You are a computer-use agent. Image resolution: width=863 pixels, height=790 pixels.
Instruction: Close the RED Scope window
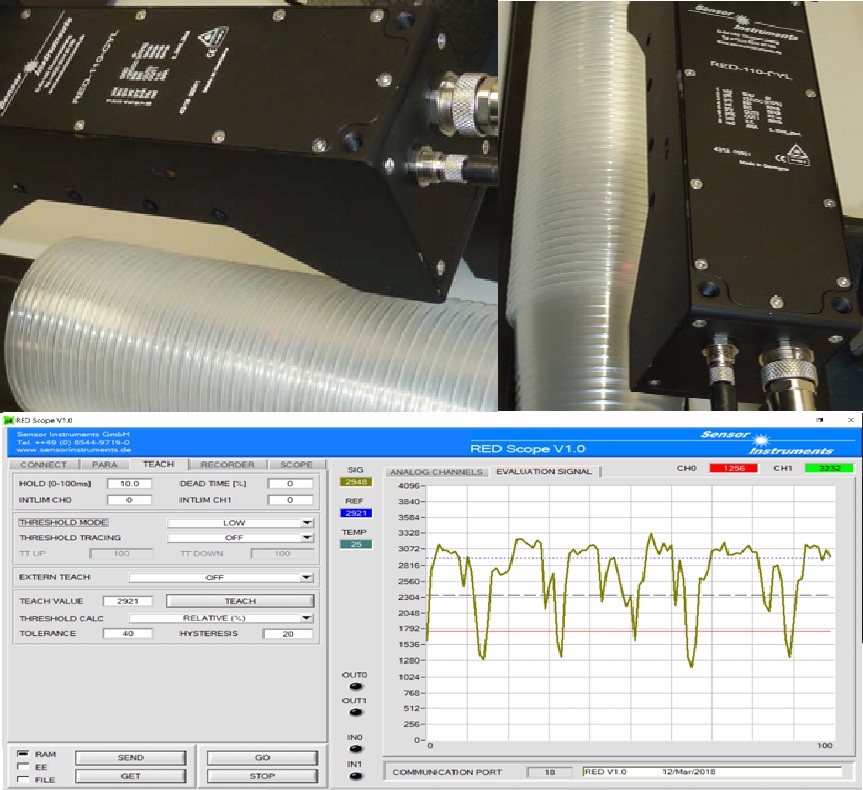(851, 420)
